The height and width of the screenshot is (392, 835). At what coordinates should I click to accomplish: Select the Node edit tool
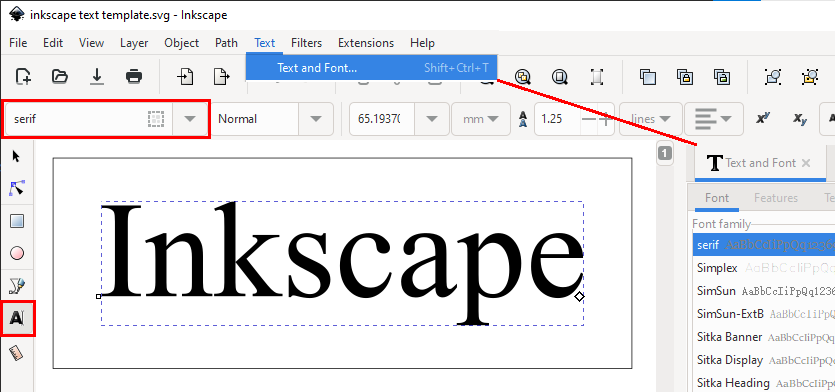(x=17, y=188)
